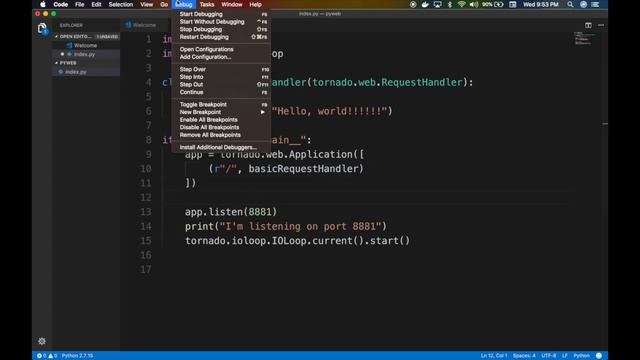Viewport: 640px width, 360px height.
Task: Select Welcome in Open Editors list
Action: [x=86, y=45]
